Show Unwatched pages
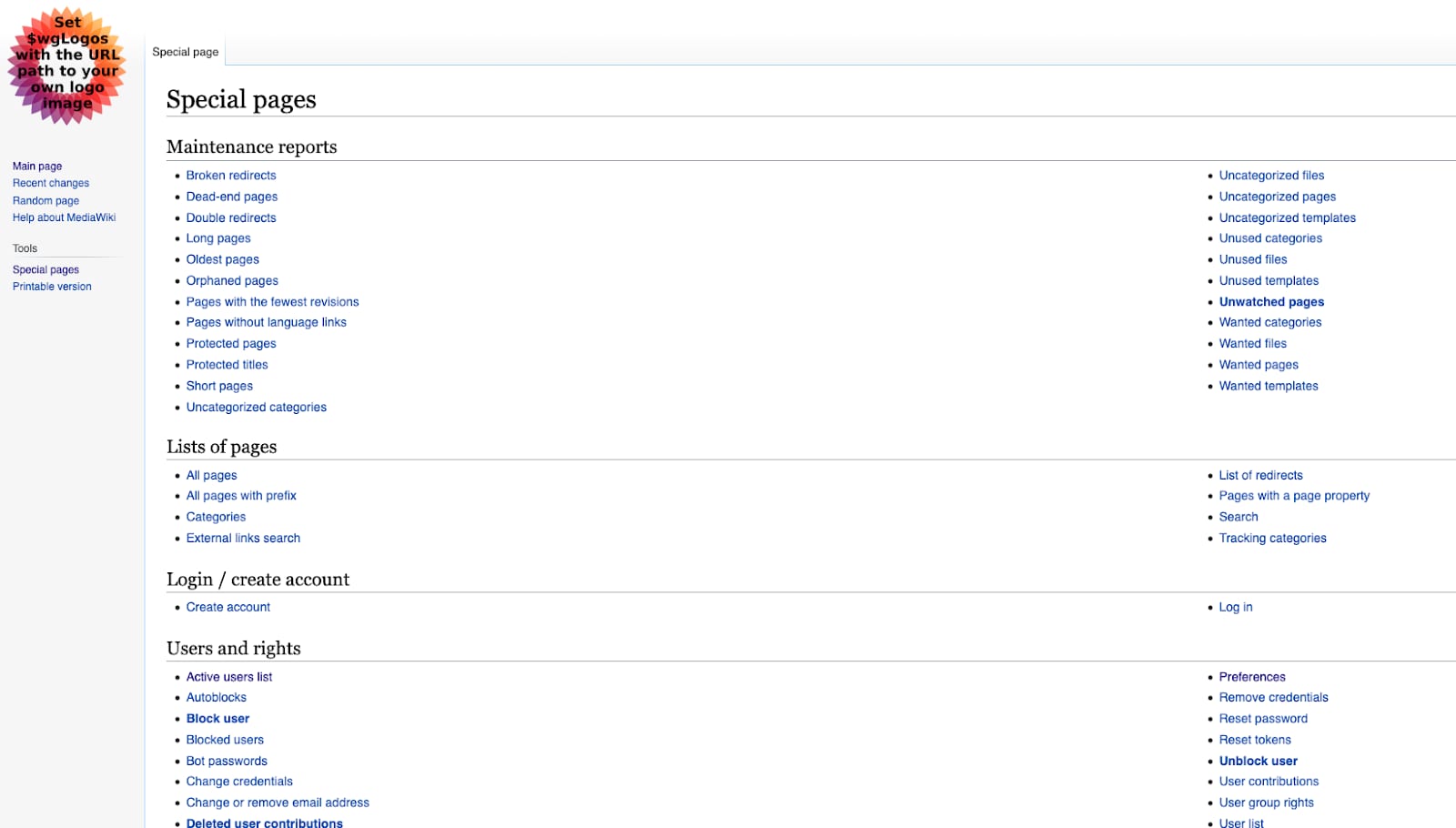1456x828 pixels. pos(1270,301)
